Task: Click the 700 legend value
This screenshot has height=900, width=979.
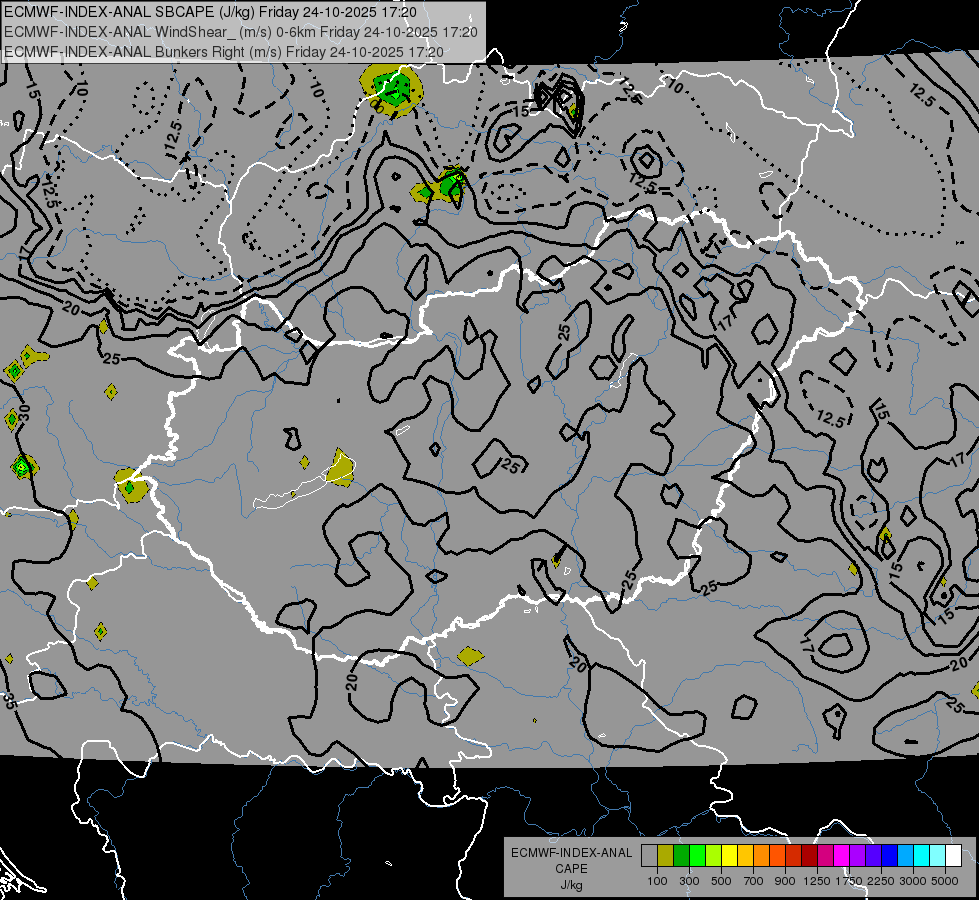Action: pyautogui.click(x=754, y=881)
